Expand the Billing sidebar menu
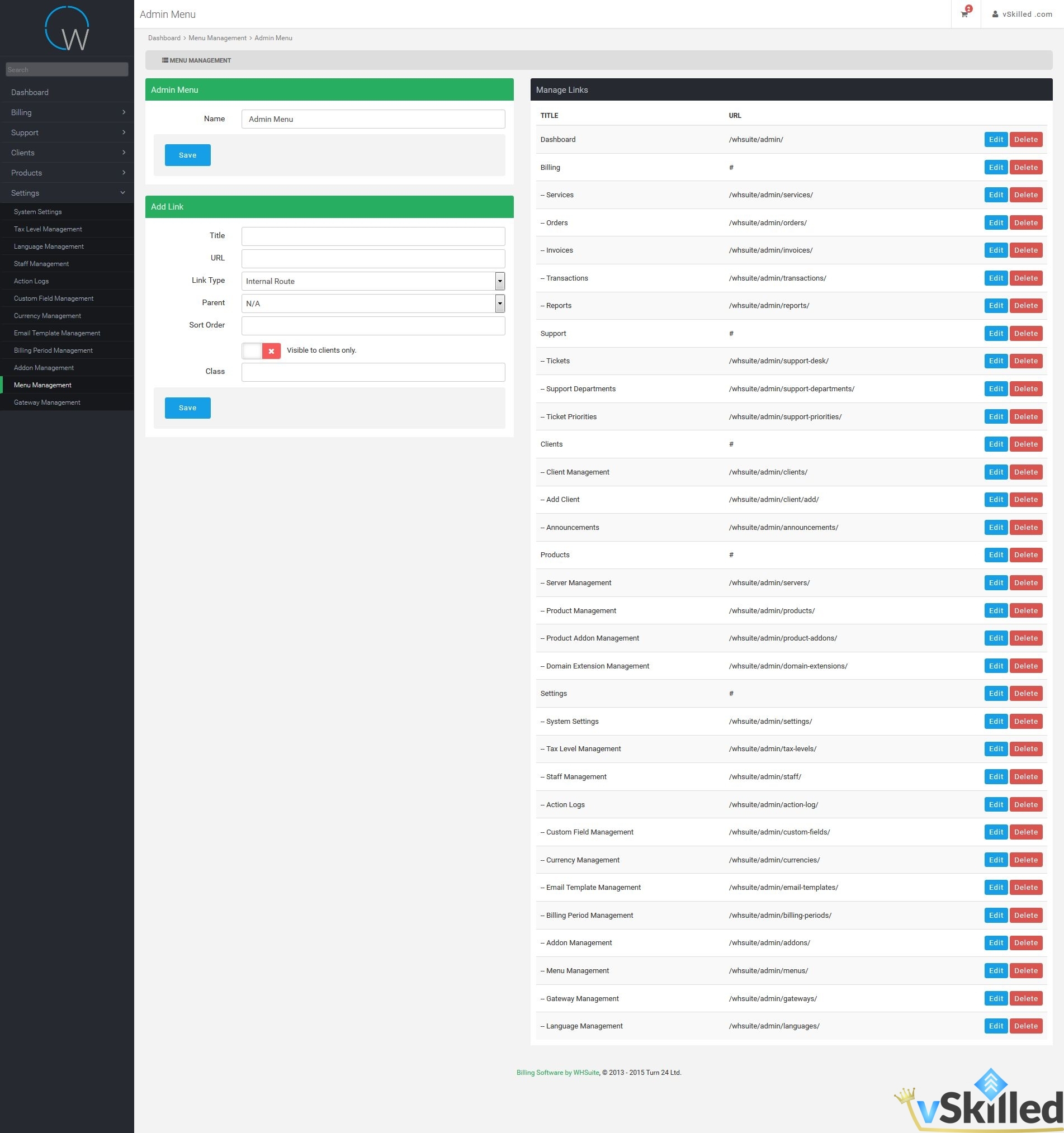 (67, 112)
